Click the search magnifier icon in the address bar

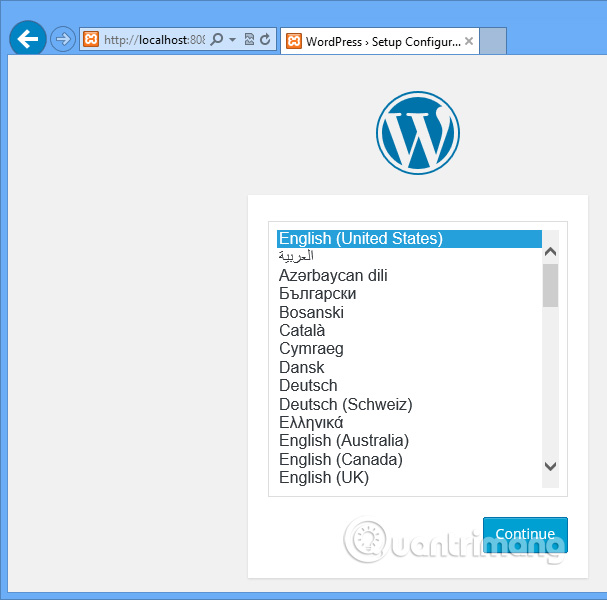217,39
